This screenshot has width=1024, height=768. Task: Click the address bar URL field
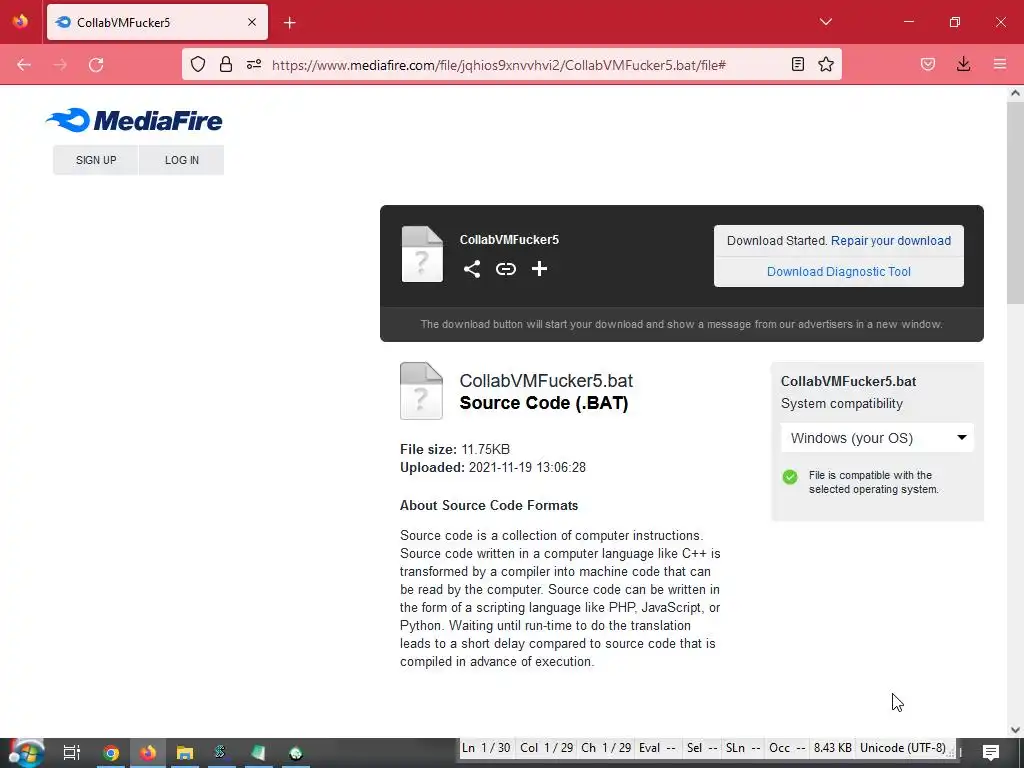[x=498, y=65]
